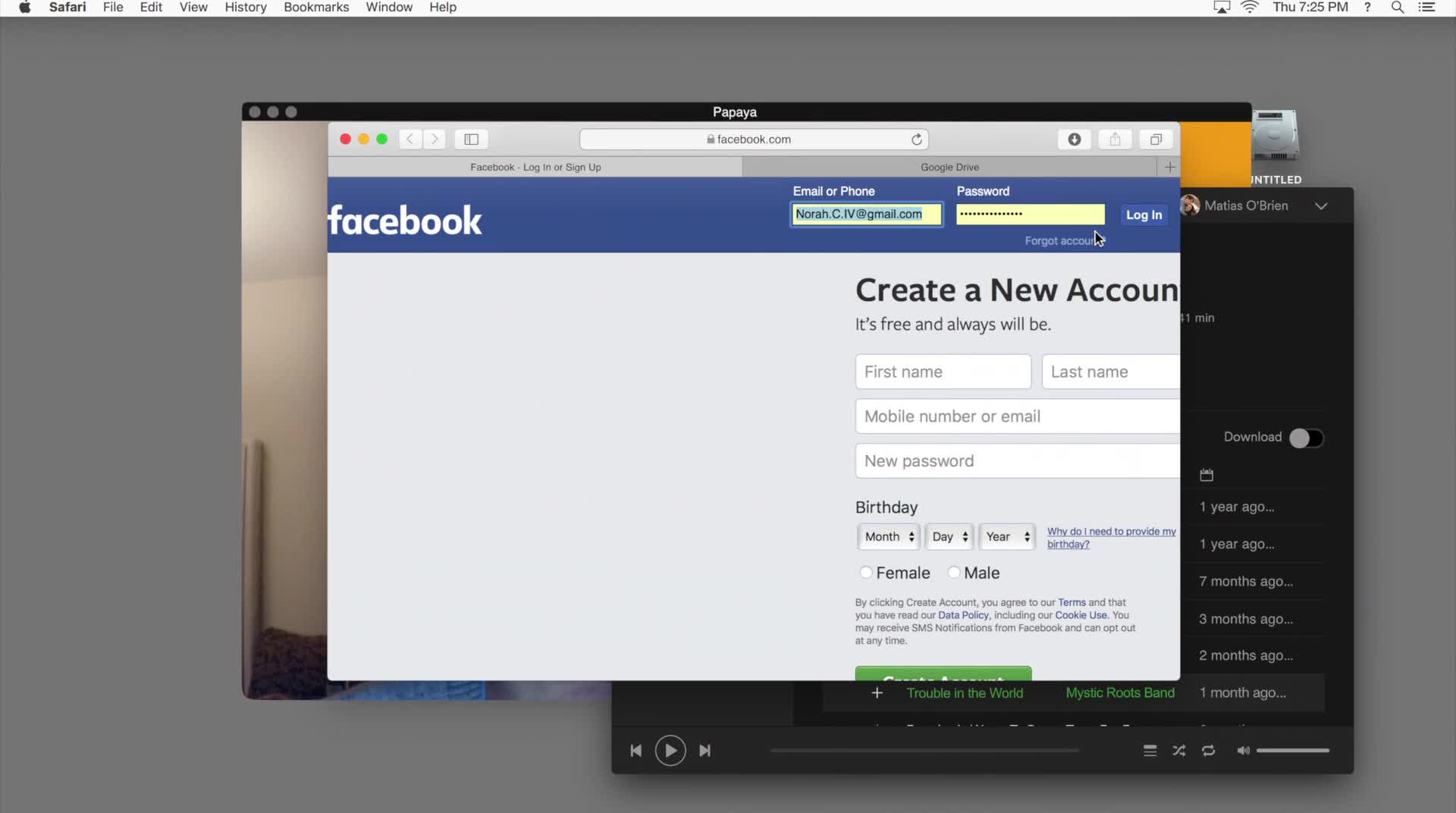1456x813 pixels.
Task: Click the Mobile number or email field
Action: click(x=1018, y=416)
